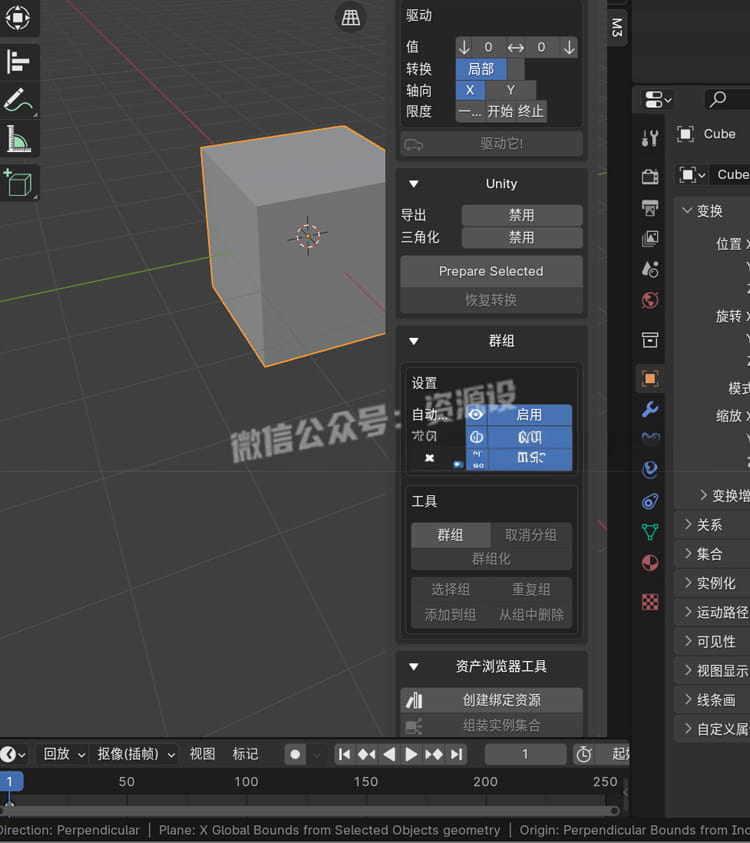
Task: Click the Cube object icon in properties header
Action: [x=685, y=134]
